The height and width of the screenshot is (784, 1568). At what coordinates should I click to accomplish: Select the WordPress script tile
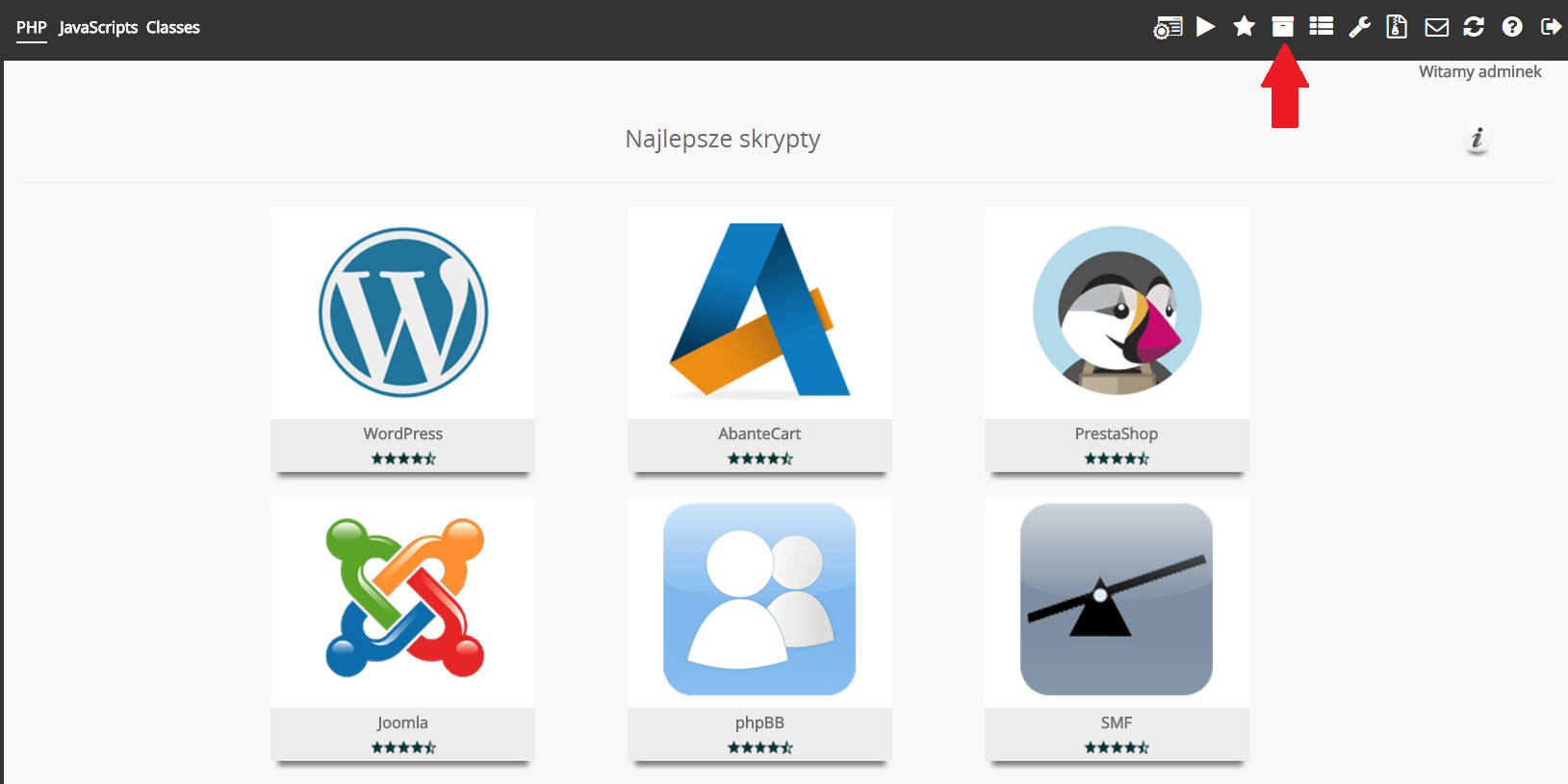pyautogui.click(x=402, y=313)
